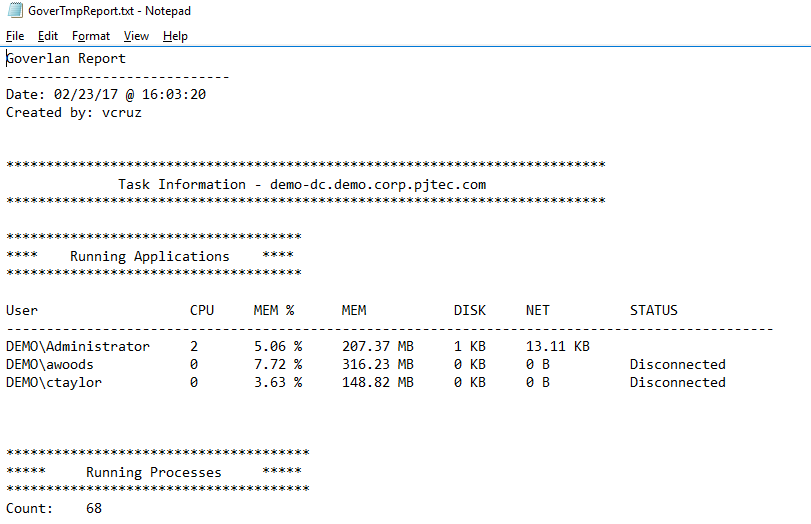Click the 316.23 MB memory value
This screenshot has width=811, height=524.
(x=377, y=364)
